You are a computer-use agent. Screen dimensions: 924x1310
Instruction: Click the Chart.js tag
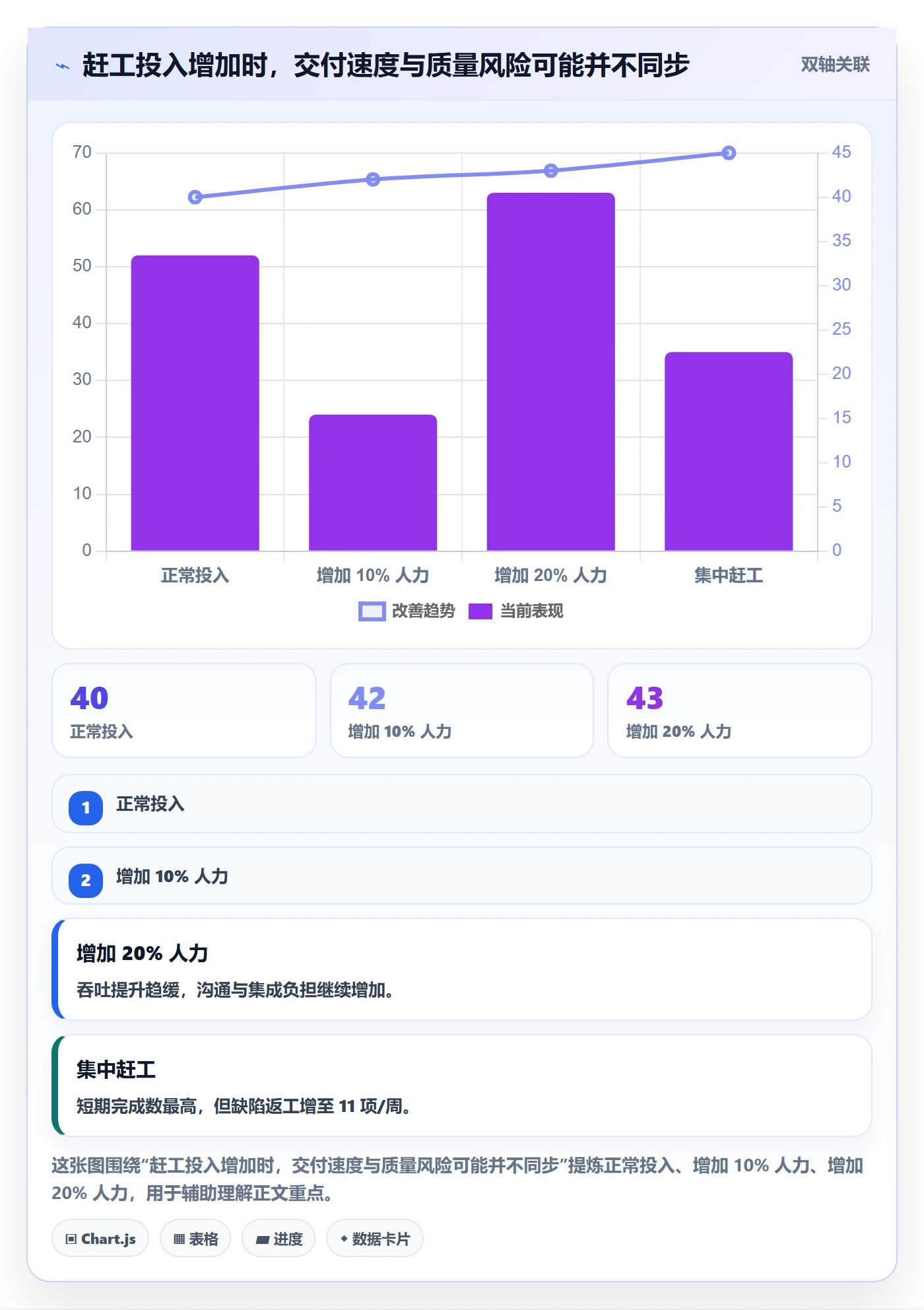tap(100, 1239)
